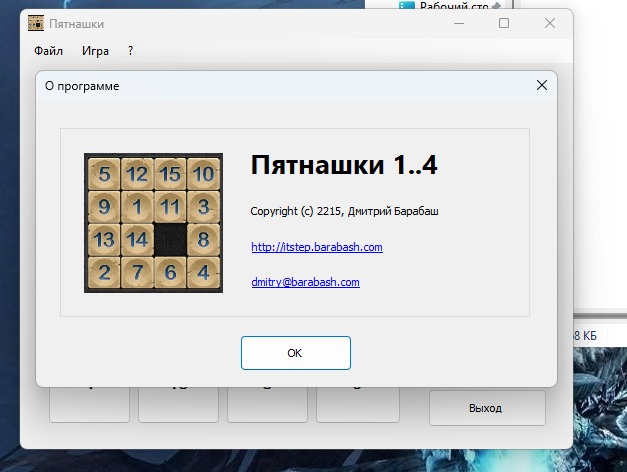Click the puzzle tile numbered 8
Image resolution: width=627 pixels, height=472 pixels.
coord(203,239)
